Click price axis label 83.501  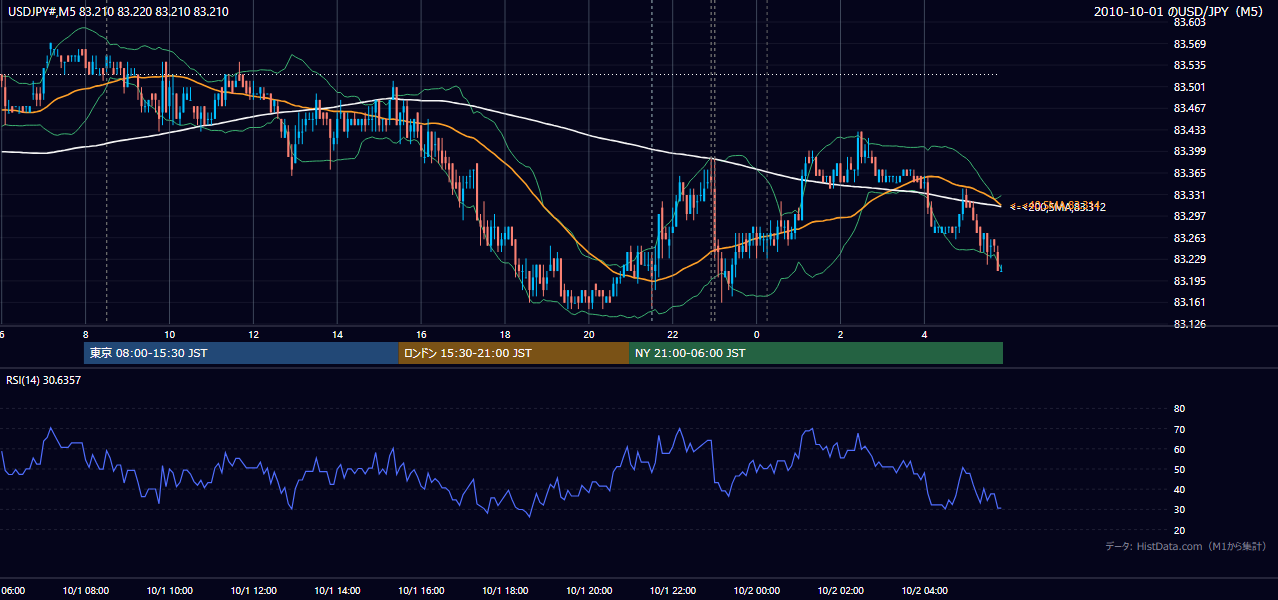[1189, 87]
